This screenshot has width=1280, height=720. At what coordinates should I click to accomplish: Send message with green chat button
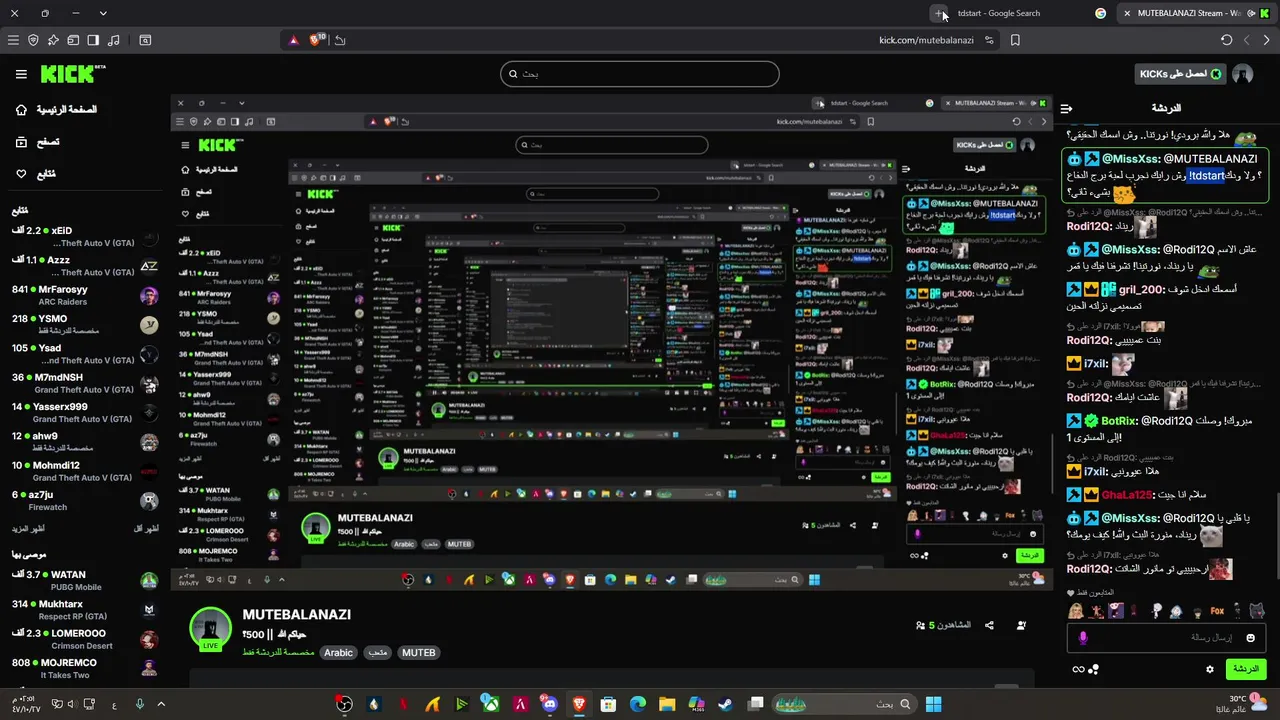coord(1245,669)
